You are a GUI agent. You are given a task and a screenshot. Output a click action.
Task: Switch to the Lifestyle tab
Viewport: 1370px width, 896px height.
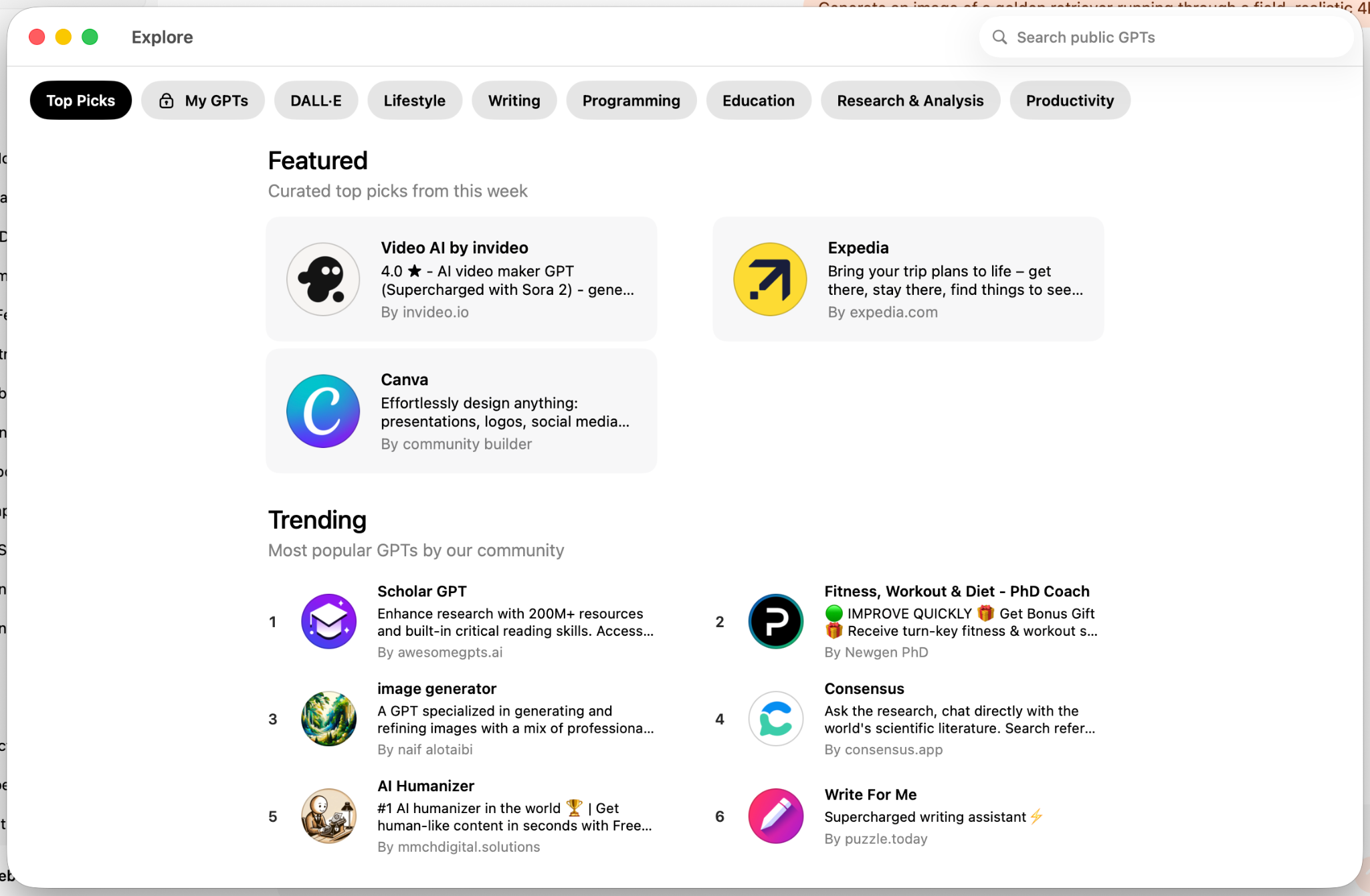pyautogui.click(x=415, y=100)
